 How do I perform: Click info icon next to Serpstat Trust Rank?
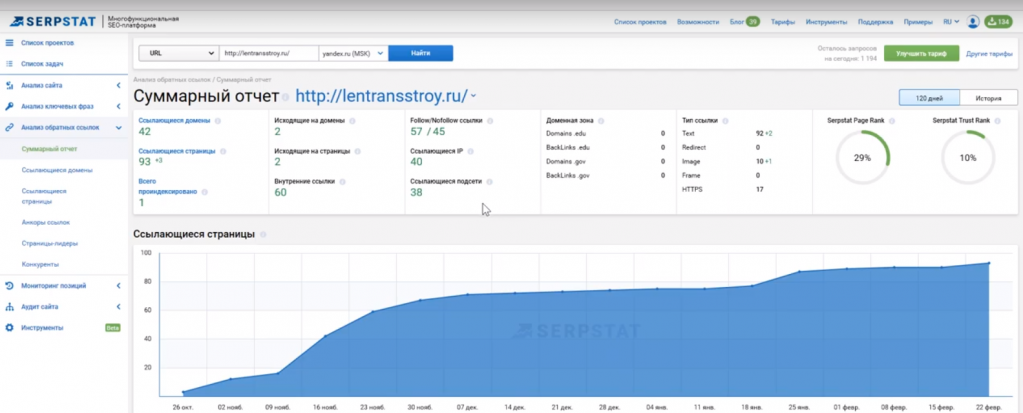pos(997,121)
